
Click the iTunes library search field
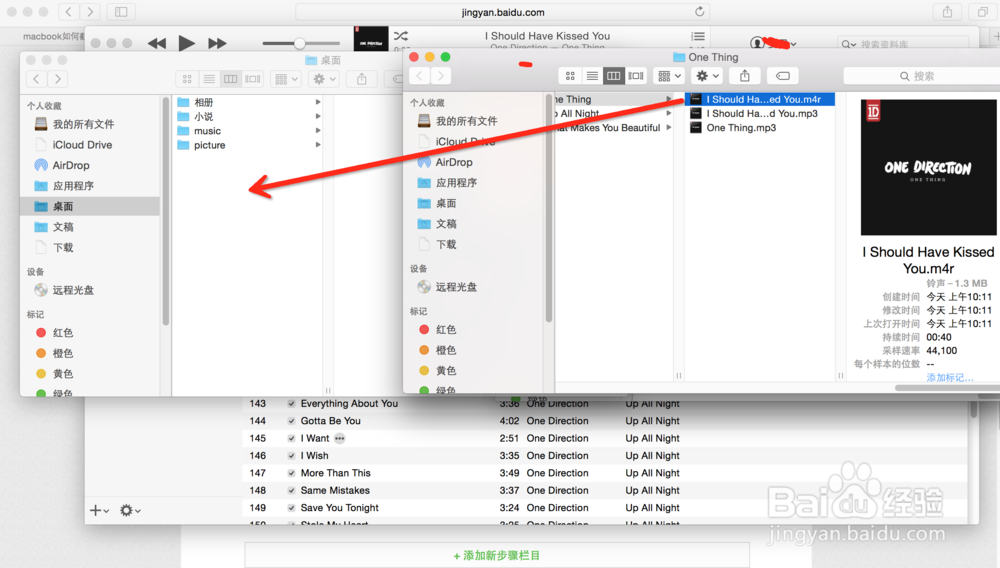pyautogui.click(x=904, y=44)
